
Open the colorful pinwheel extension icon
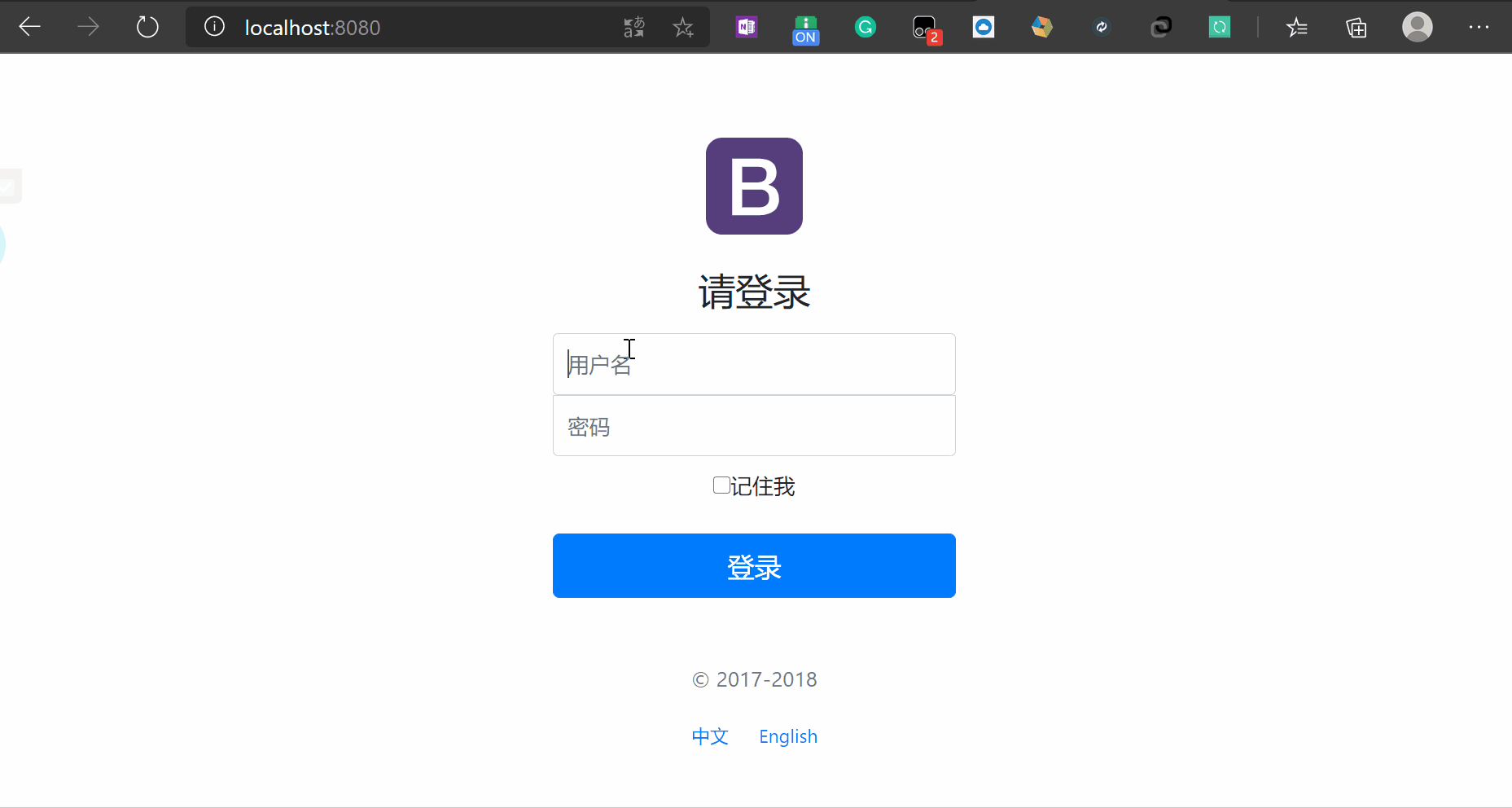click(1042, 28)
